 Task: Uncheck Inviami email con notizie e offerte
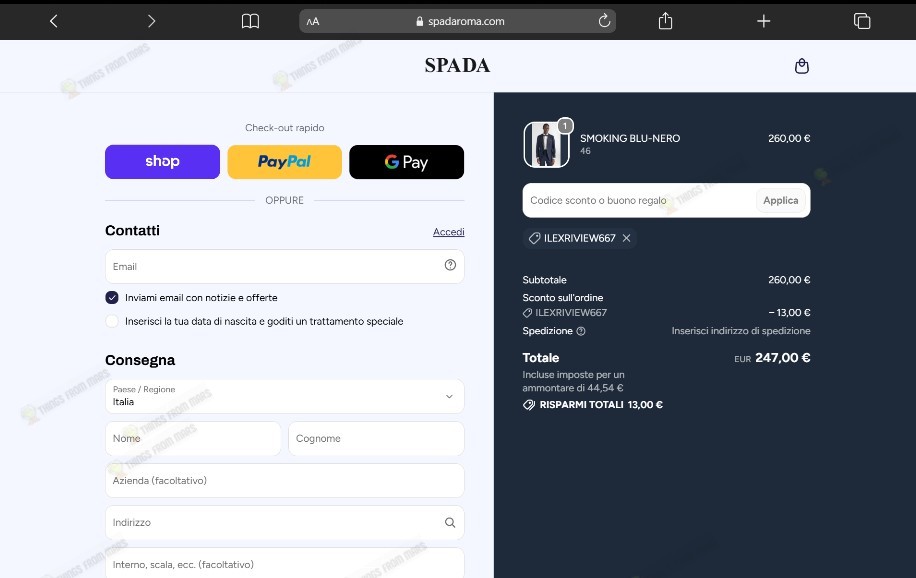click(x=112, y=297)
